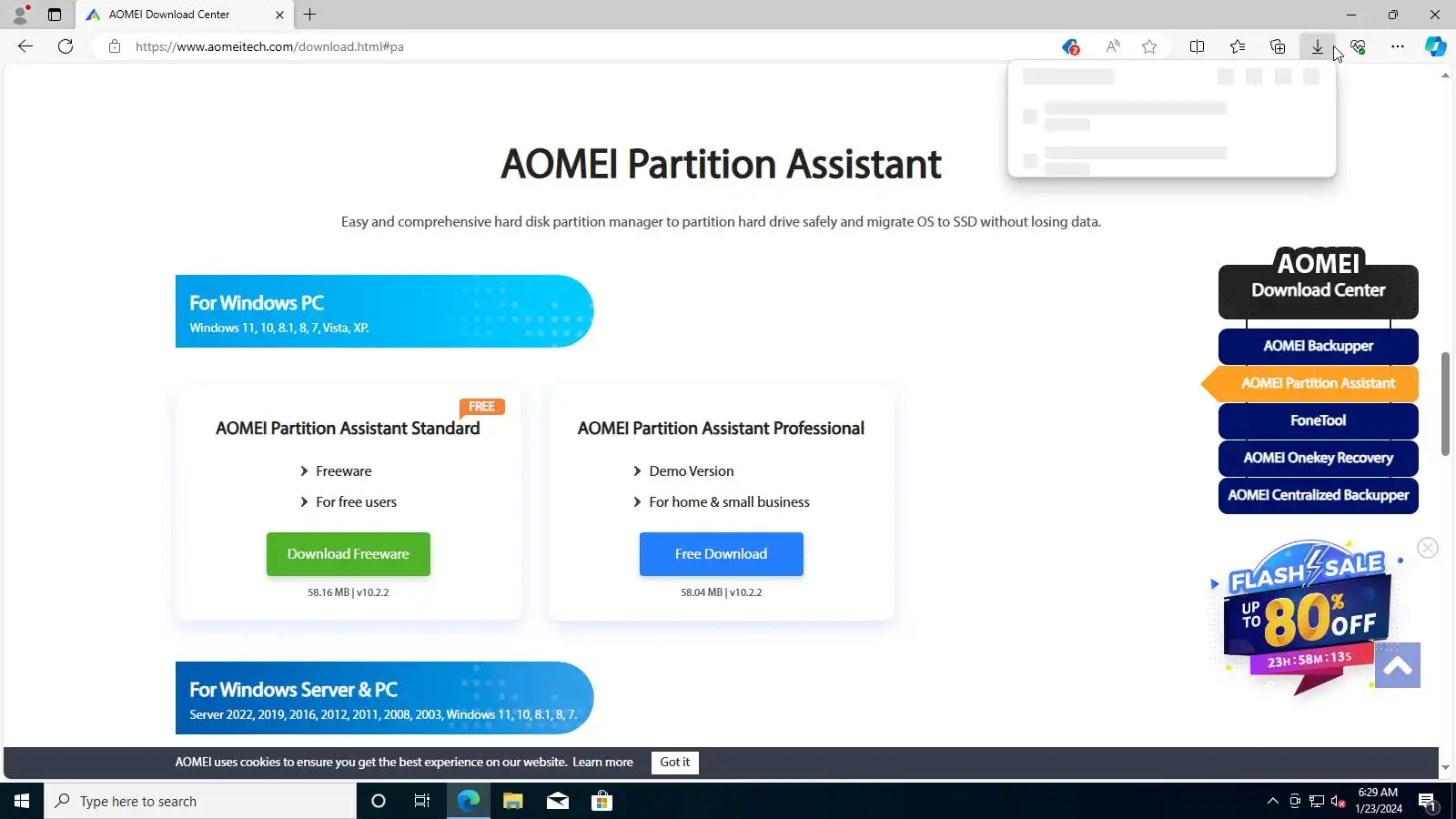Image resolution: width=1456 pixels, height=819 pixels.
Task: Show hidden system tray icons
Action: pos(1272,801)
